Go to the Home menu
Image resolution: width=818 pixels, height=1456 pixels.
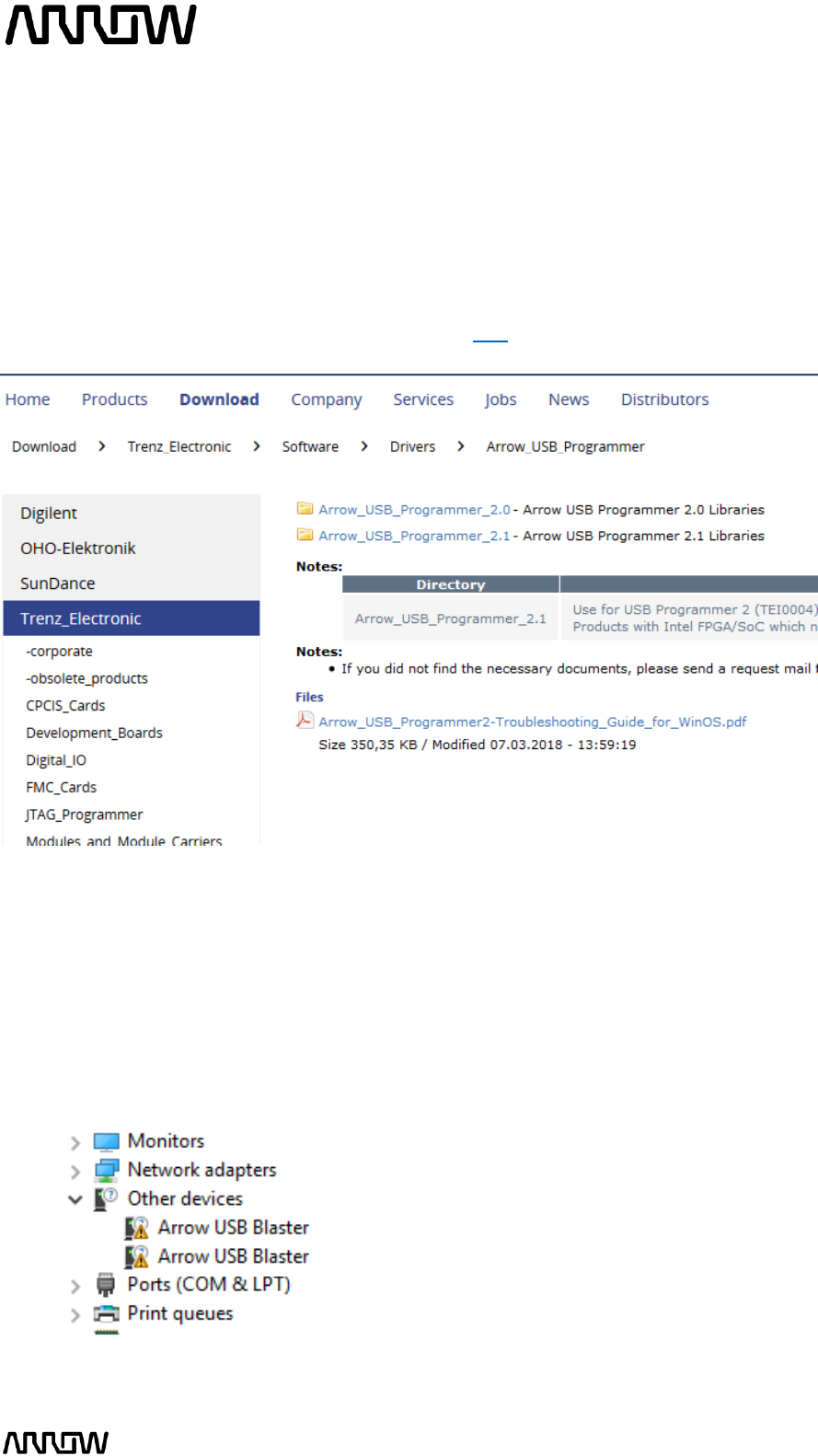pyautogui.click(x=28, y=399)
